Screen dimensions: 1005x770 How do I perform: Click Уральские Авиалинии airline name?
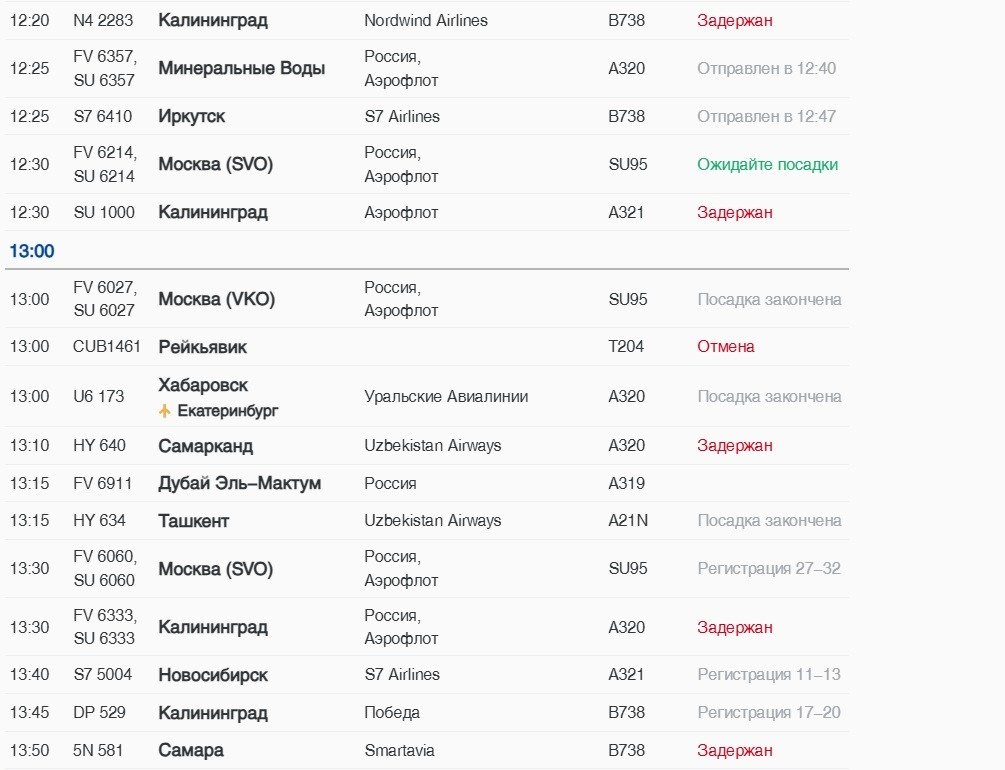[446, 397]
